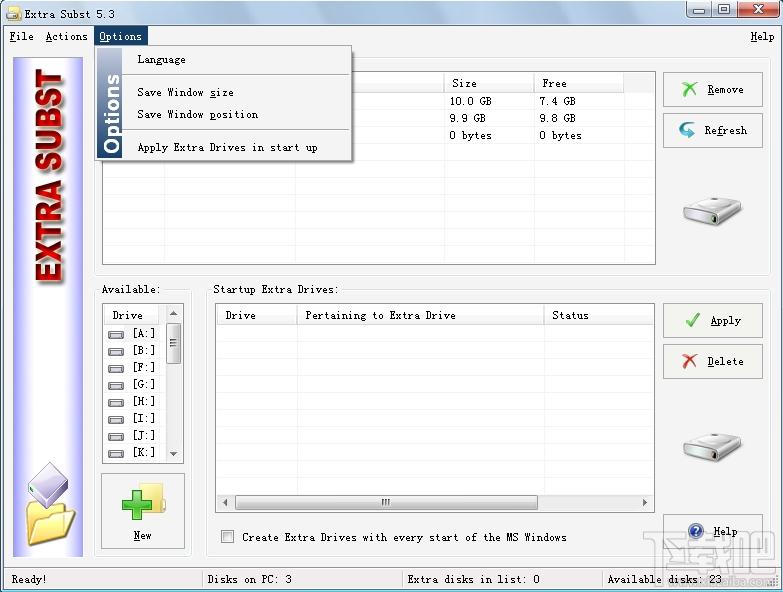The image size is (783, 592).
Task: Click Available disks: 23 status entry
Action: (665, 579)
